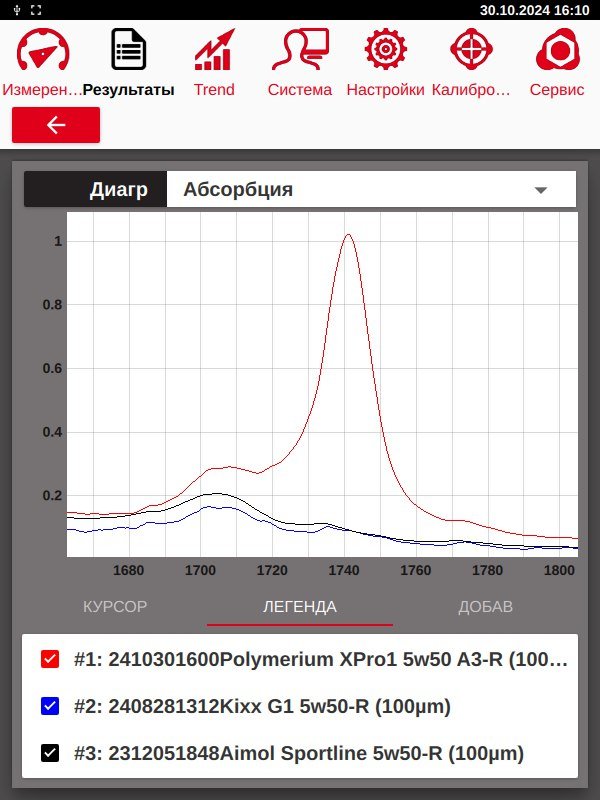
Task: Switch to the ЛЕГЕНДА tab
Action: pyautogui.click(x=300, y=607)
